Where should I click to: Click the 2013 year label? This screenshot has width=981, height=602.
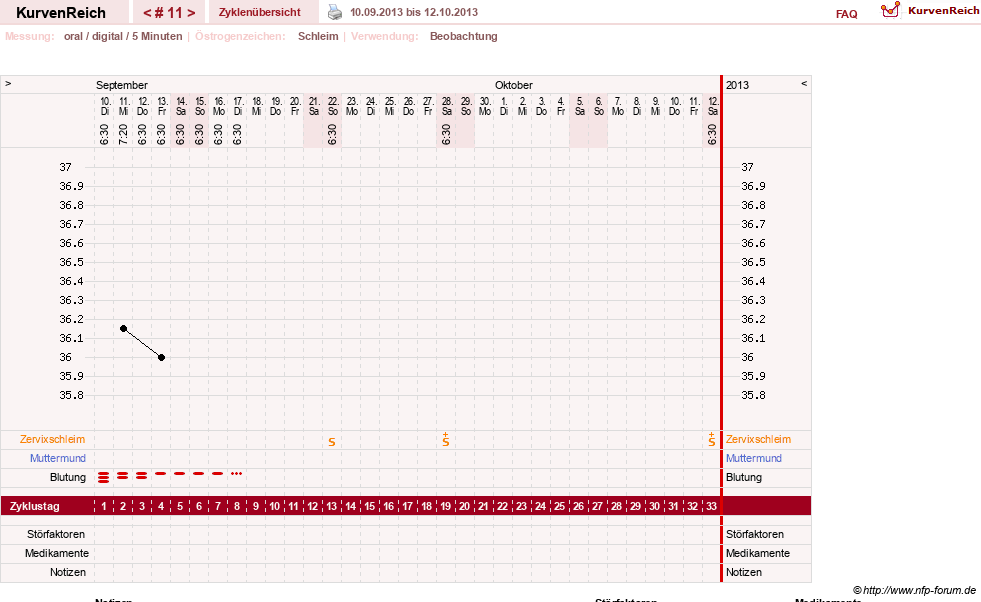pos(737,85)
